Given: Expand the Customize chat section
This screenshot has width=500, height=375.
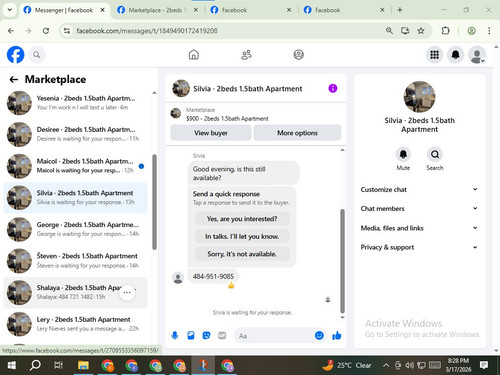Looking at the screenshot, I should [419, 189].
